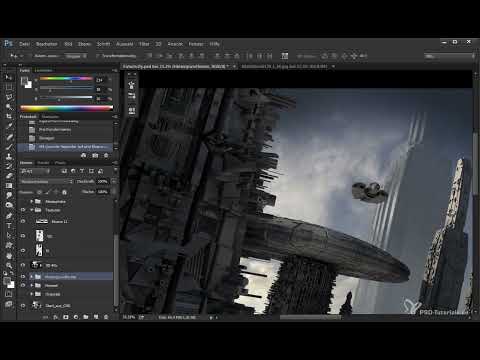
Task: Click the hue slider in Farbe panel
Action: 66,79
